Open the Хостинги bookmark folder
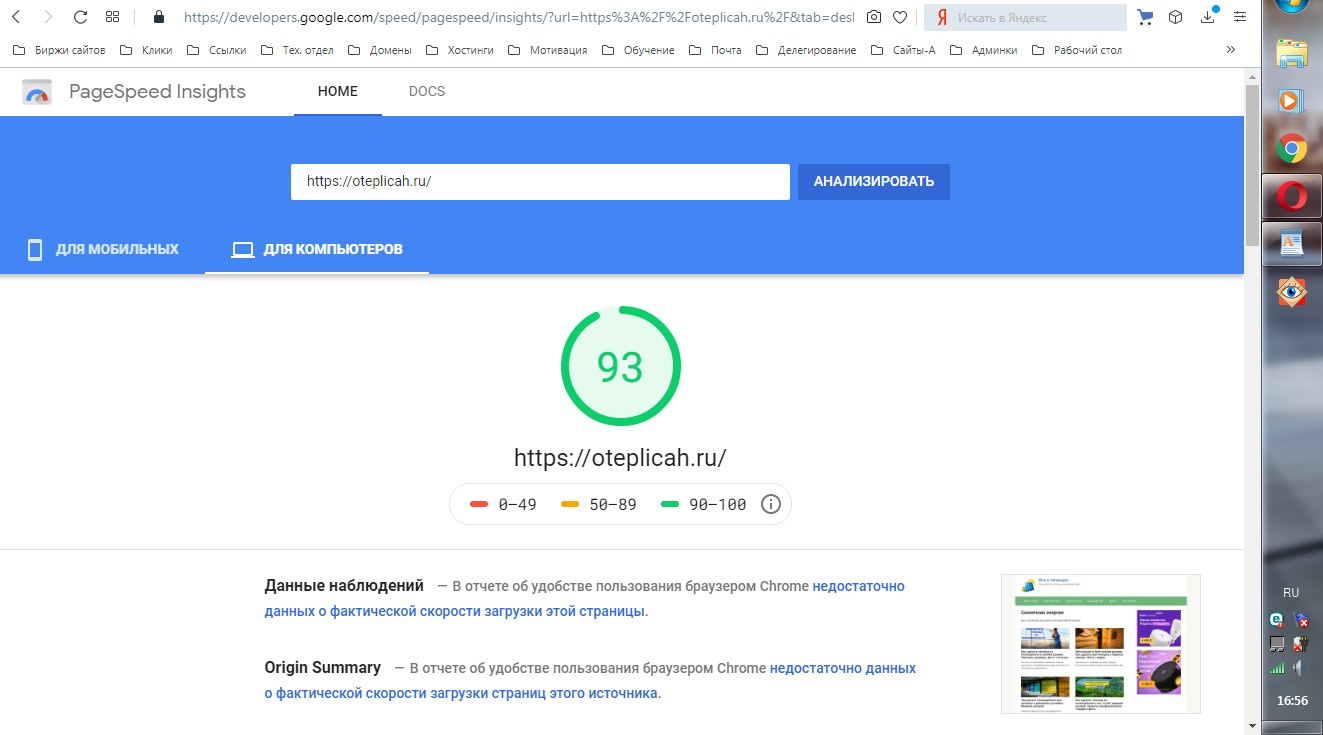The image size is (1323, 735). point(460,50)
